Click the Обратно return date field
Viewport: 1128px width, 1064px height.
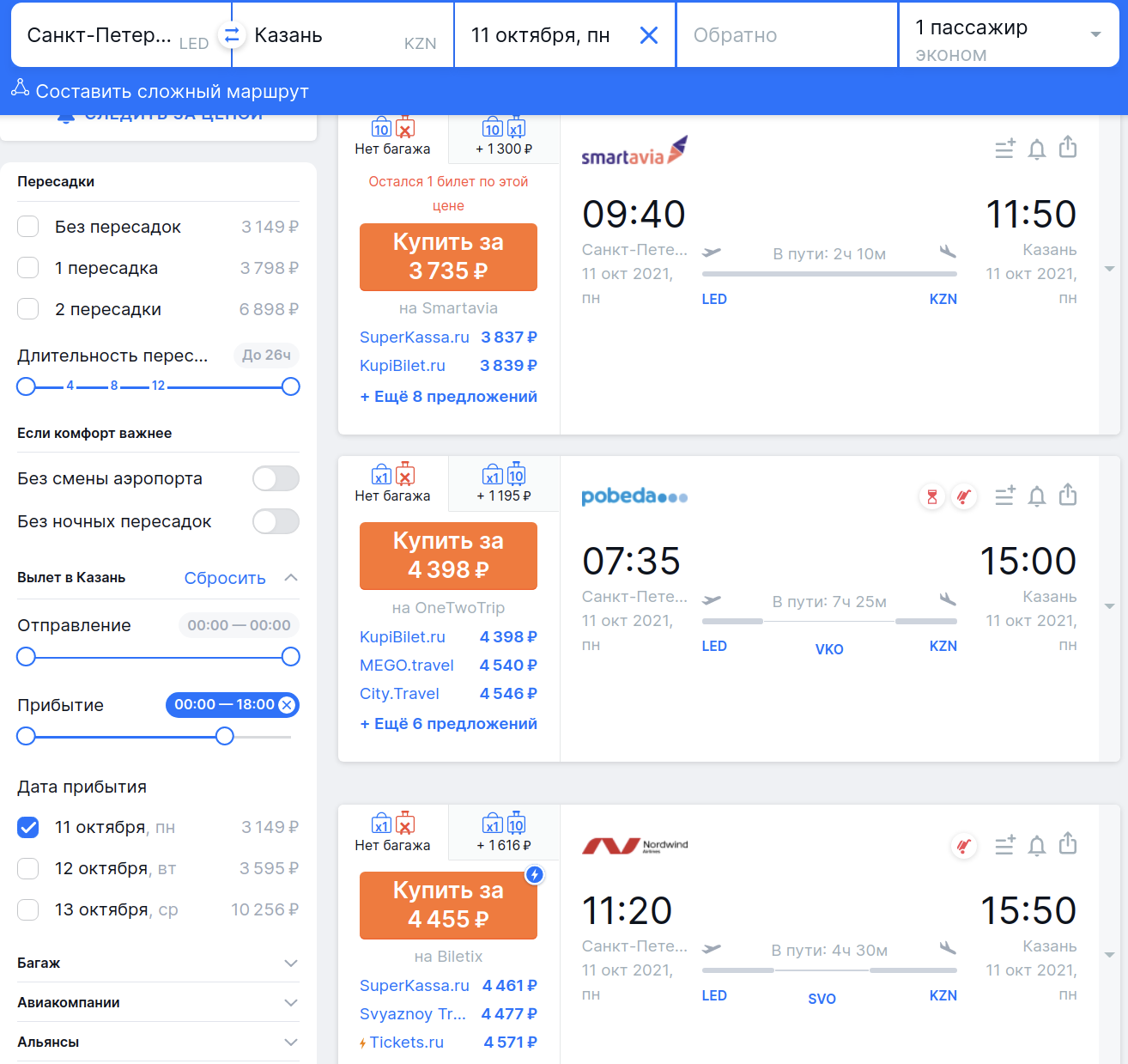click(x=785, y=35)
